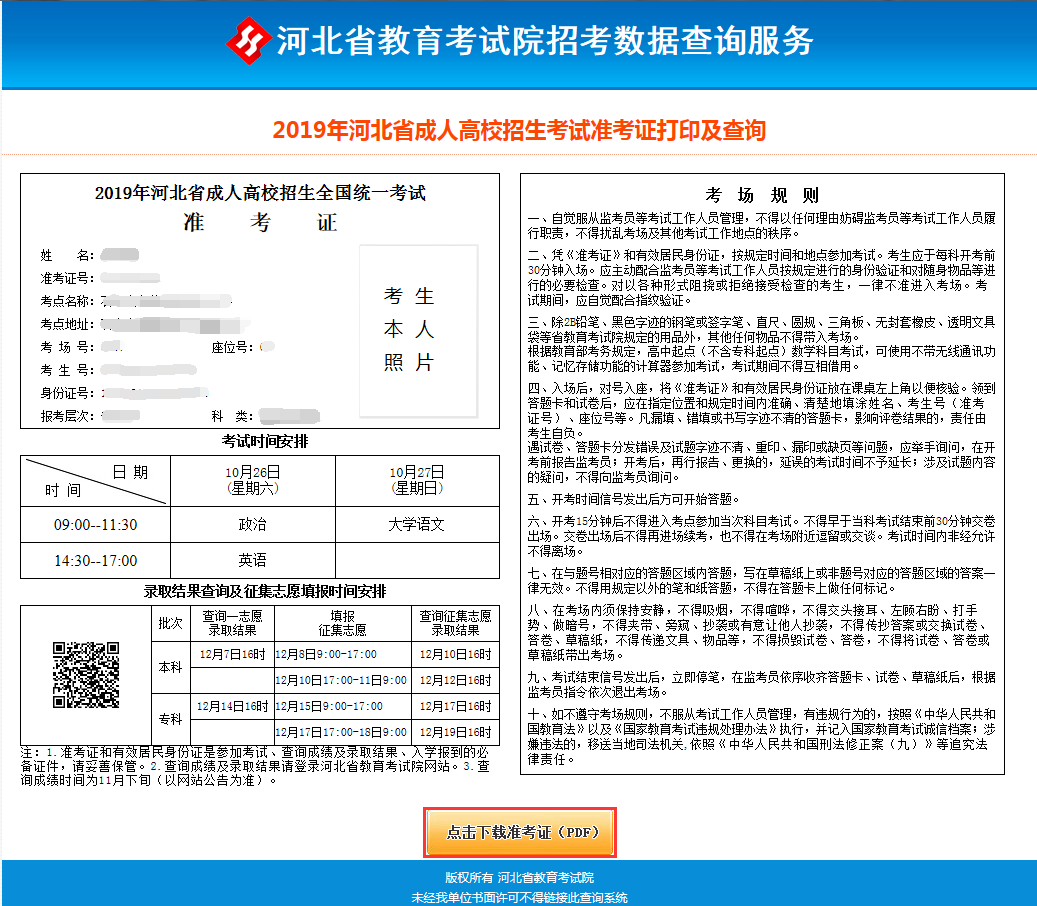The width and height of the screenshot is (1037, 906).
Task: Click the 科类: field label
Action: pyautogui.click(x=232, y=416)
